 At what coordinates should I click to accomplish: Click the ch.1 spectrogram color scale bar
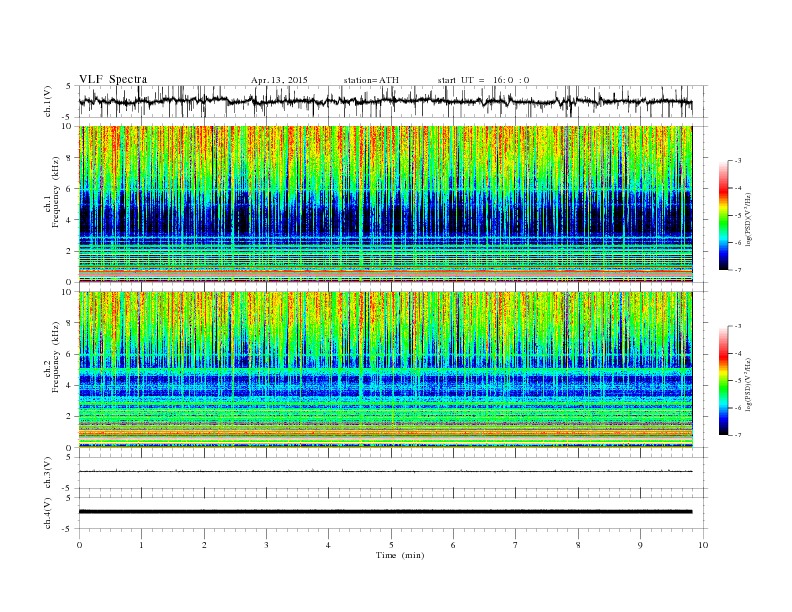coord(723,216)
